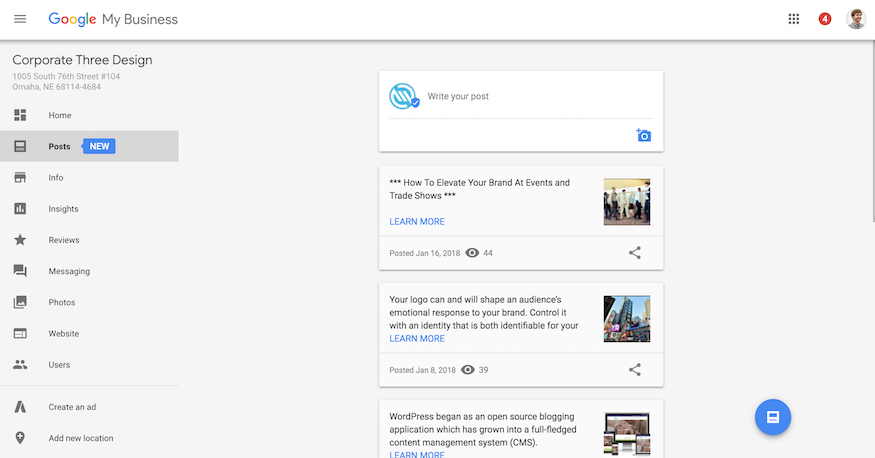Click the address line 1005 South 76th Street
875x458 pixels.
coord(66,76)
